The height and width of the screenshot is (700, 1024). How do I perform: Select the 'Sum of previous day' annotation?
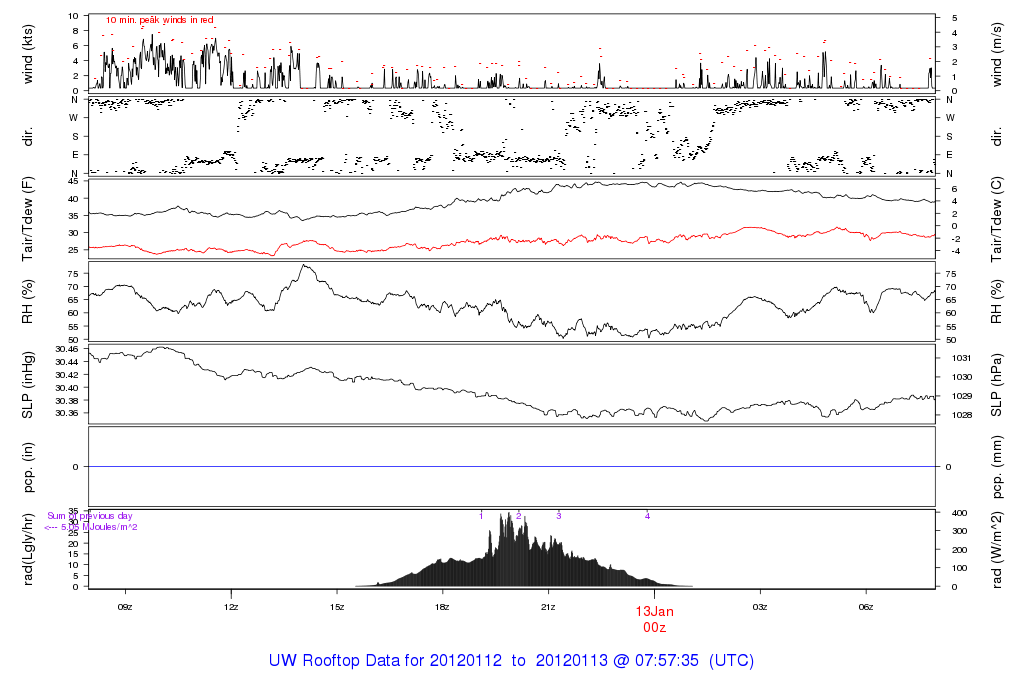tap(89, 516)
